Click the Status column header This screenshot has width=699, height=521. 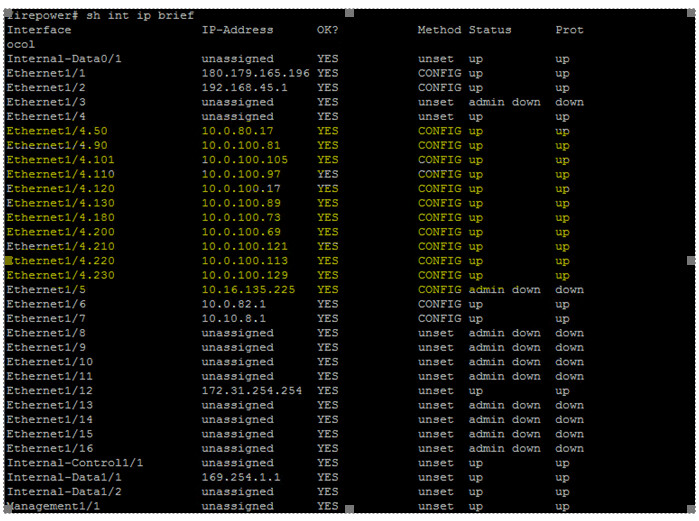click(490, 30)
